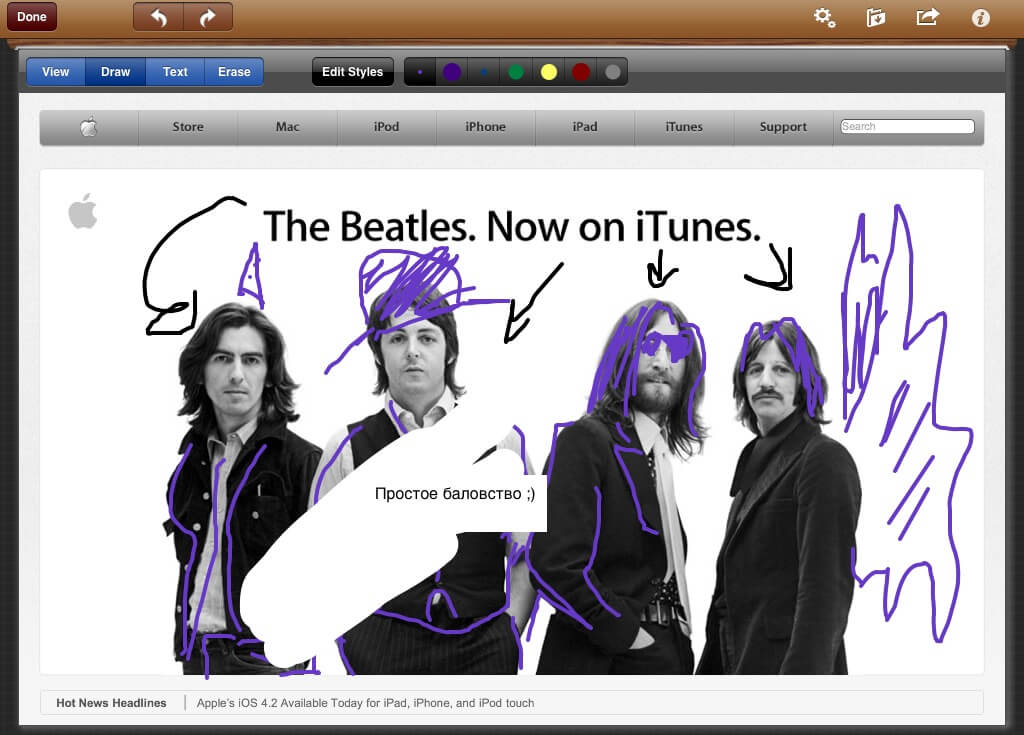Open the iPhone navigation item
The width and height of the screenshot is (1024, 735).
485,127
